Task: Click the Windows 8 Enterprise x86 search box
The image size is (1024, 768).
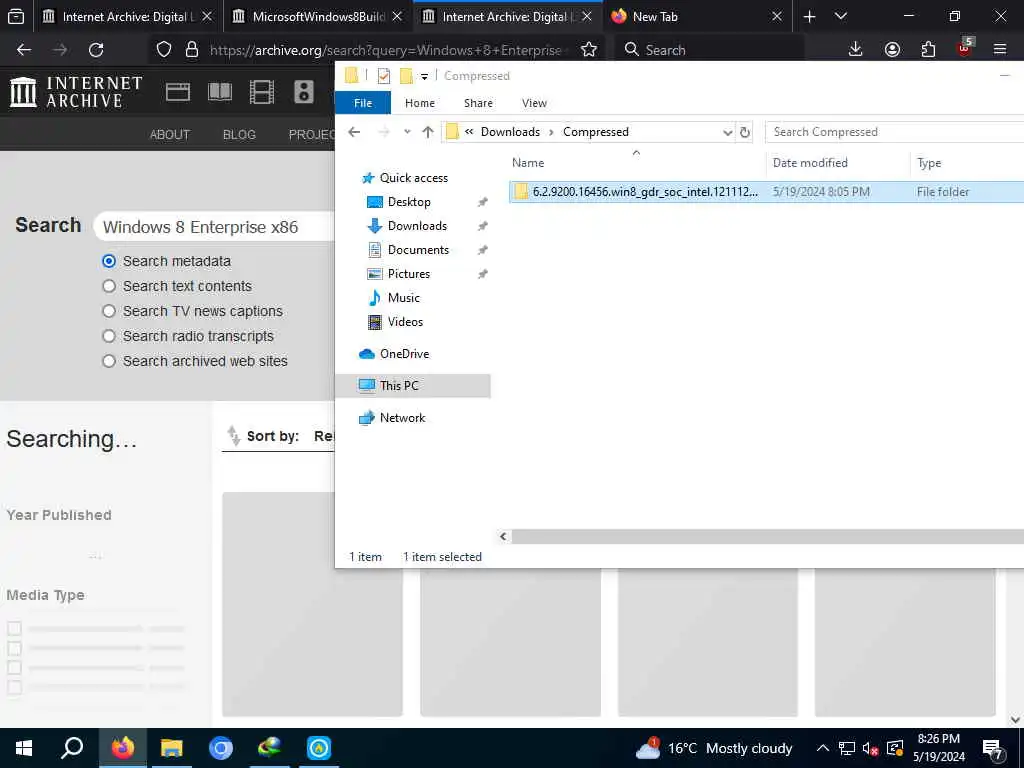Action: pyautogui.click(x=215, y=227)
